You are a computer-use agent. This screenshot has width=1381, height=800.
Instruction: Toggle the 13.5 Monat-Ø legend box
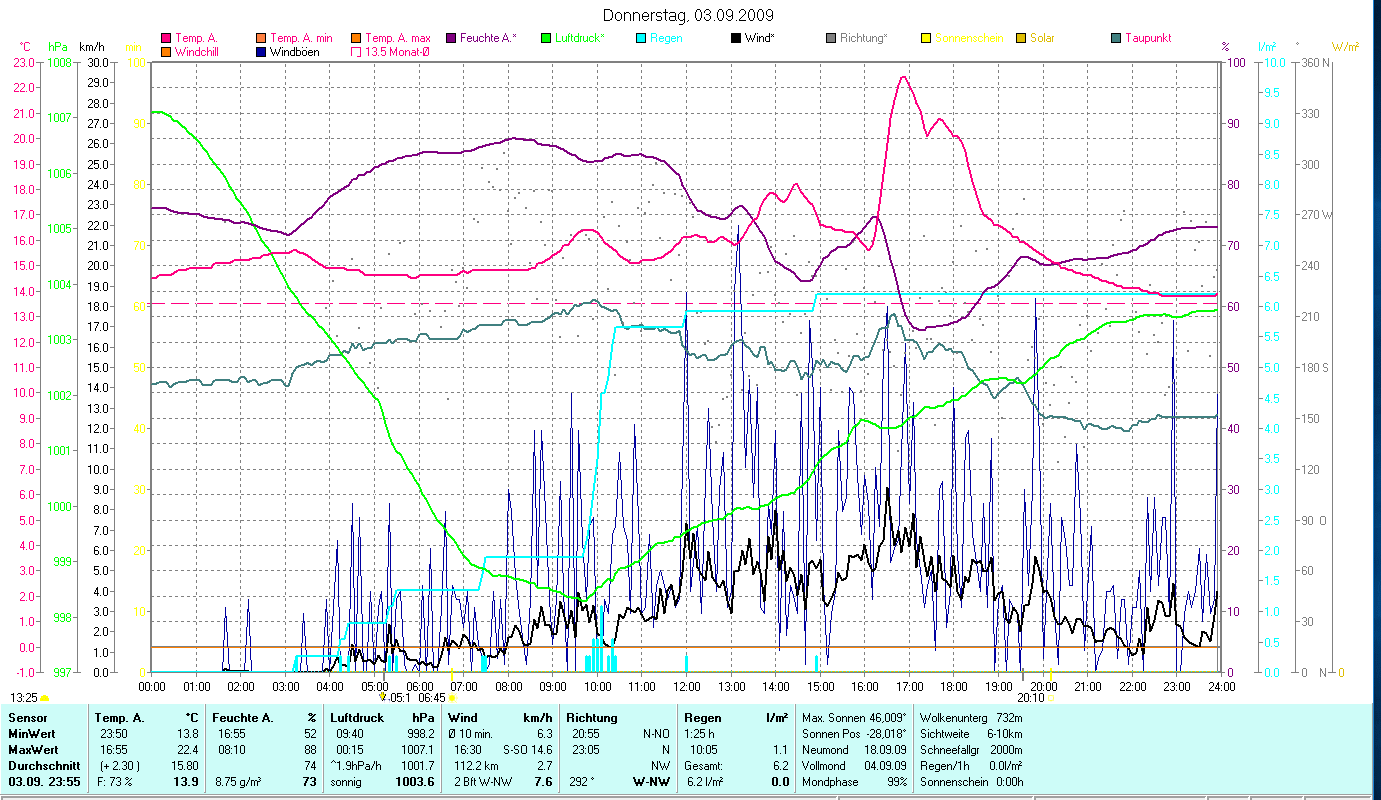(355, 52)
